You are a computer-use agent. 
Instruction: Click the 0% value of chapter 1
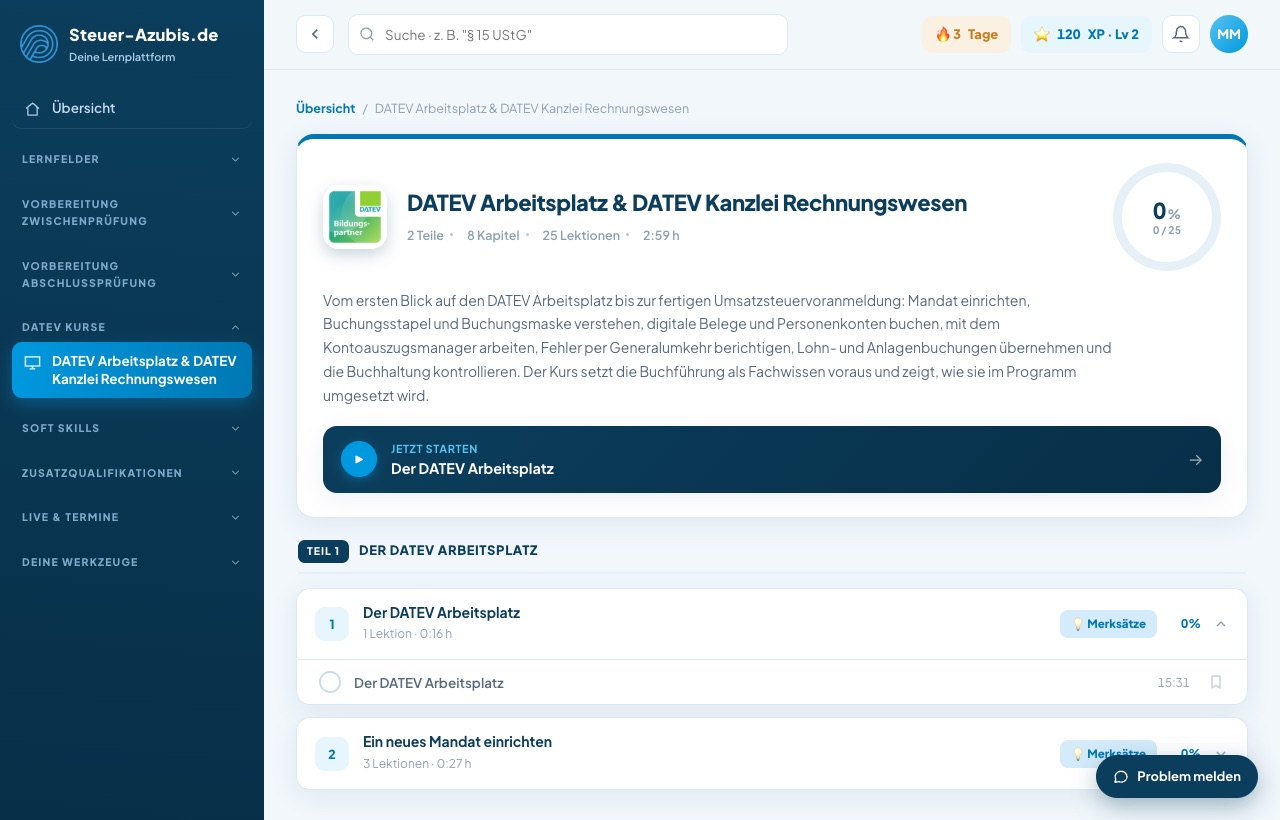tap(1190, 624)
